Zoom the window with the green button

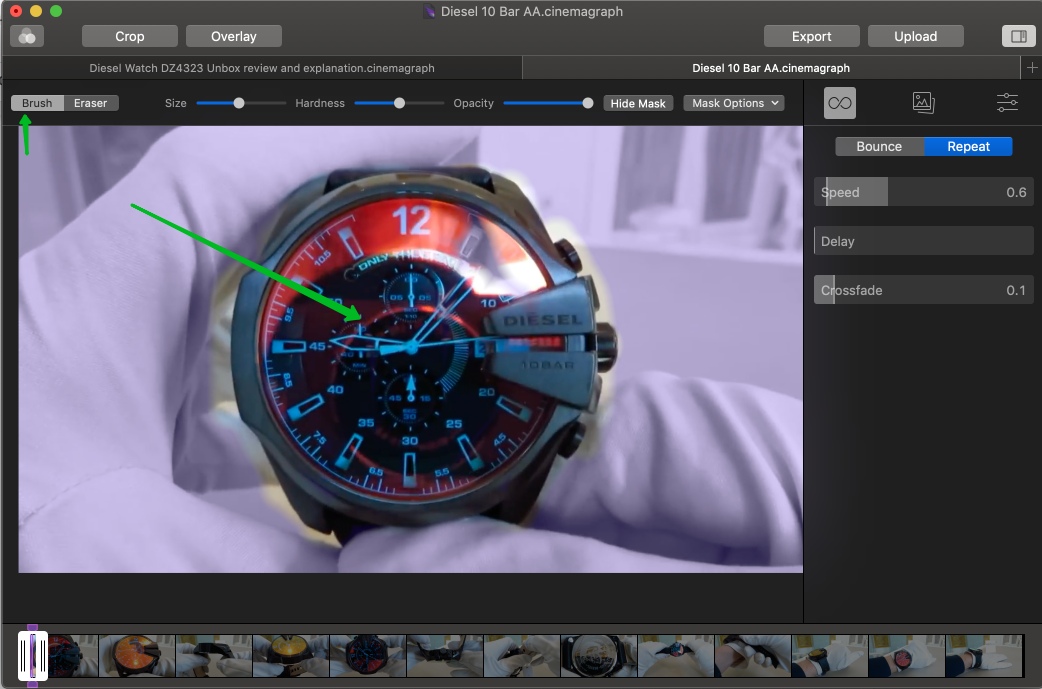click(56, 11)
